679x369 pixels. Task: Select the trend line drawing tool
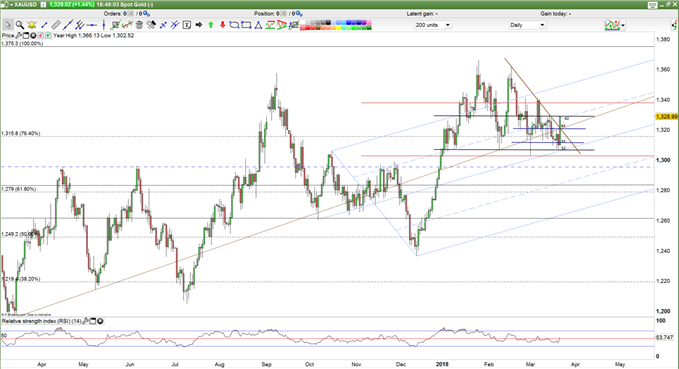click(68, 25)
